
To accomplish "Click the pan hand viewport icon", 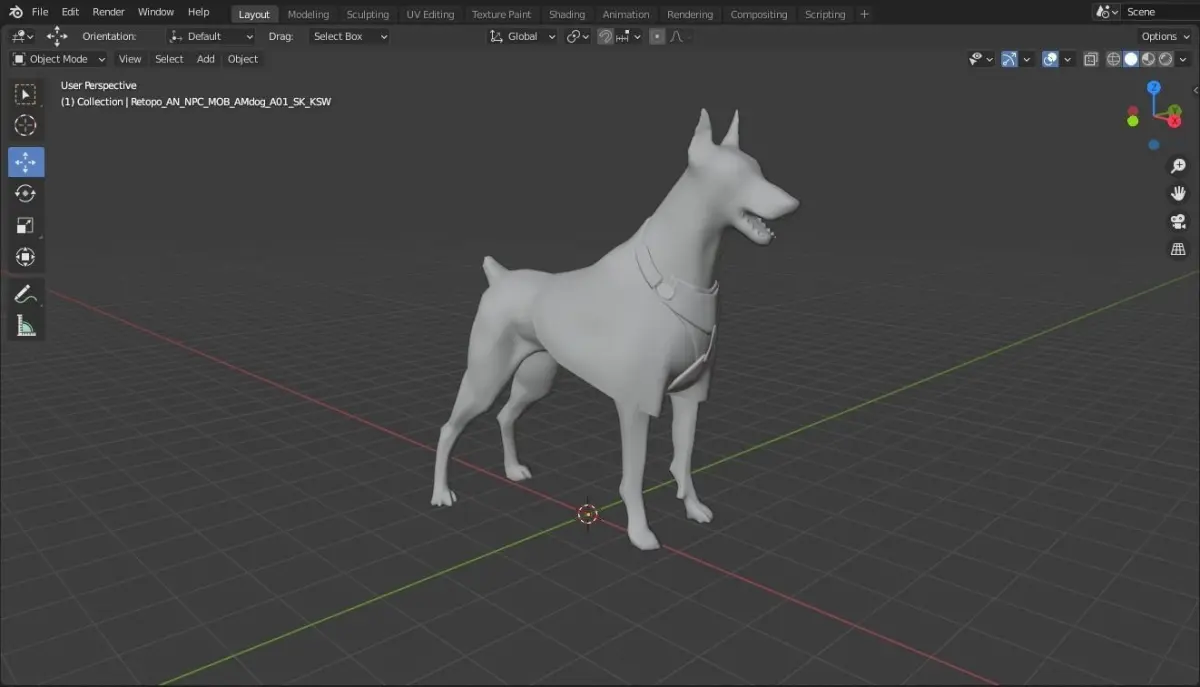I will pos(1178,193).
